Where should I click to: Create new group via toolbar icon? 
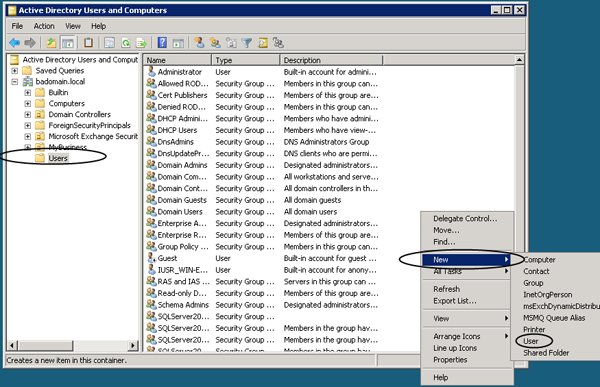215,43
